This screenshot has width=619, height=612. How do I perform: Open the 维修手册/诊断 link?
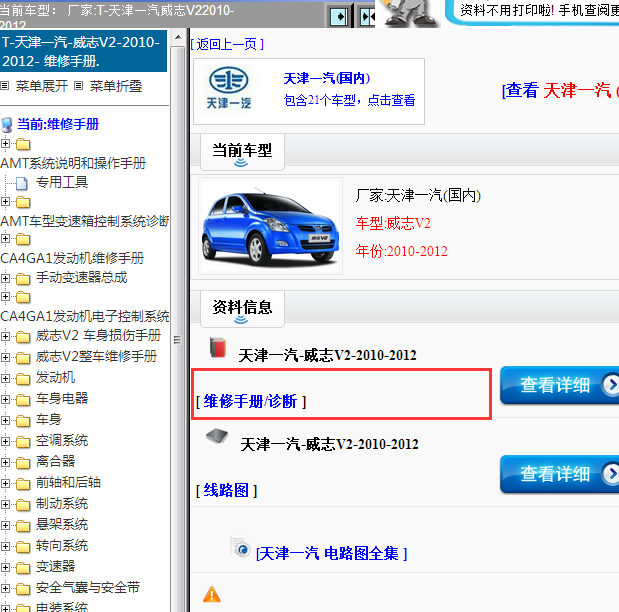click(x=251, y=401)
